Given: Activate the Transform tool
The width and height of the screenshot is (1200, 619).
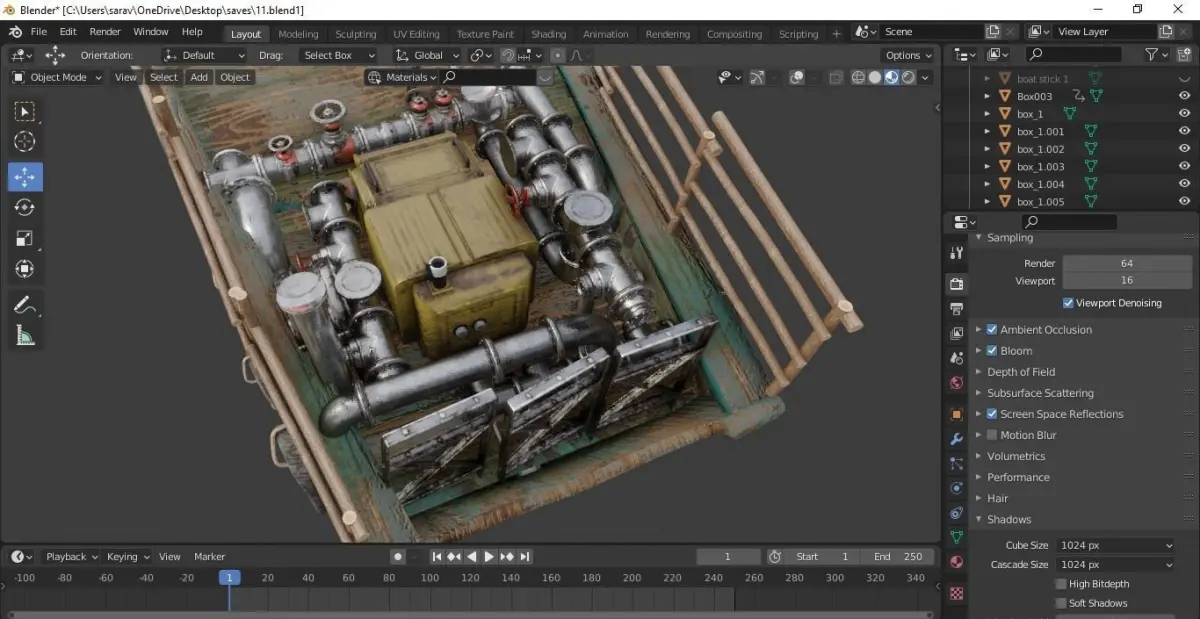Looking at the screenshot, I should 25,269.
